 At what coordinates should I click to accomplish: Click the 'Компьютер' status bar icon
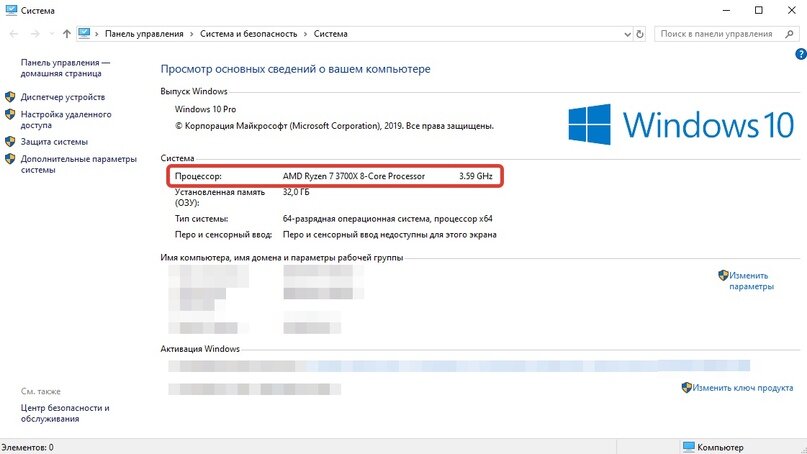pyautogui.click(x=689, y=447)
